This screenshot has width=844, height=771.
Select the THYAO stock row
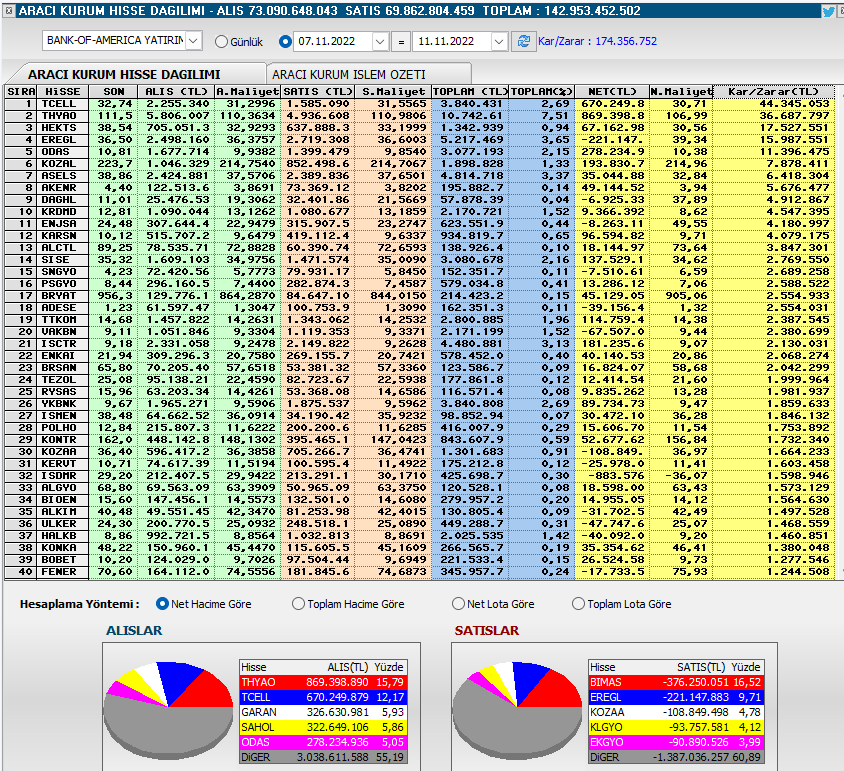click(x=420, y=116)
